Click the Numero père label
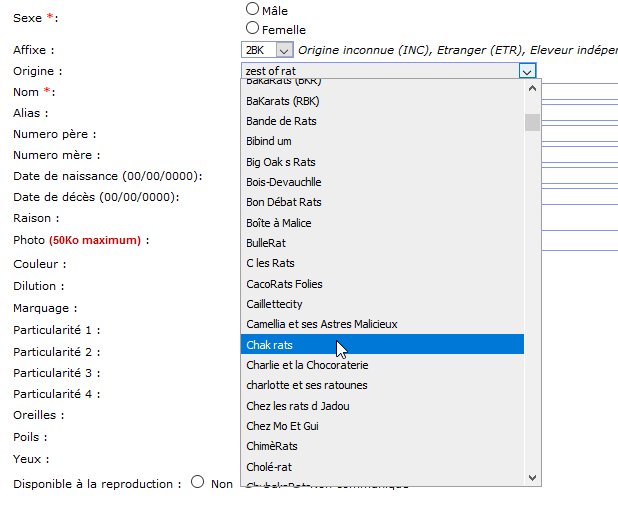The width and height of the screenshot is (618, 506). [55, 134]
